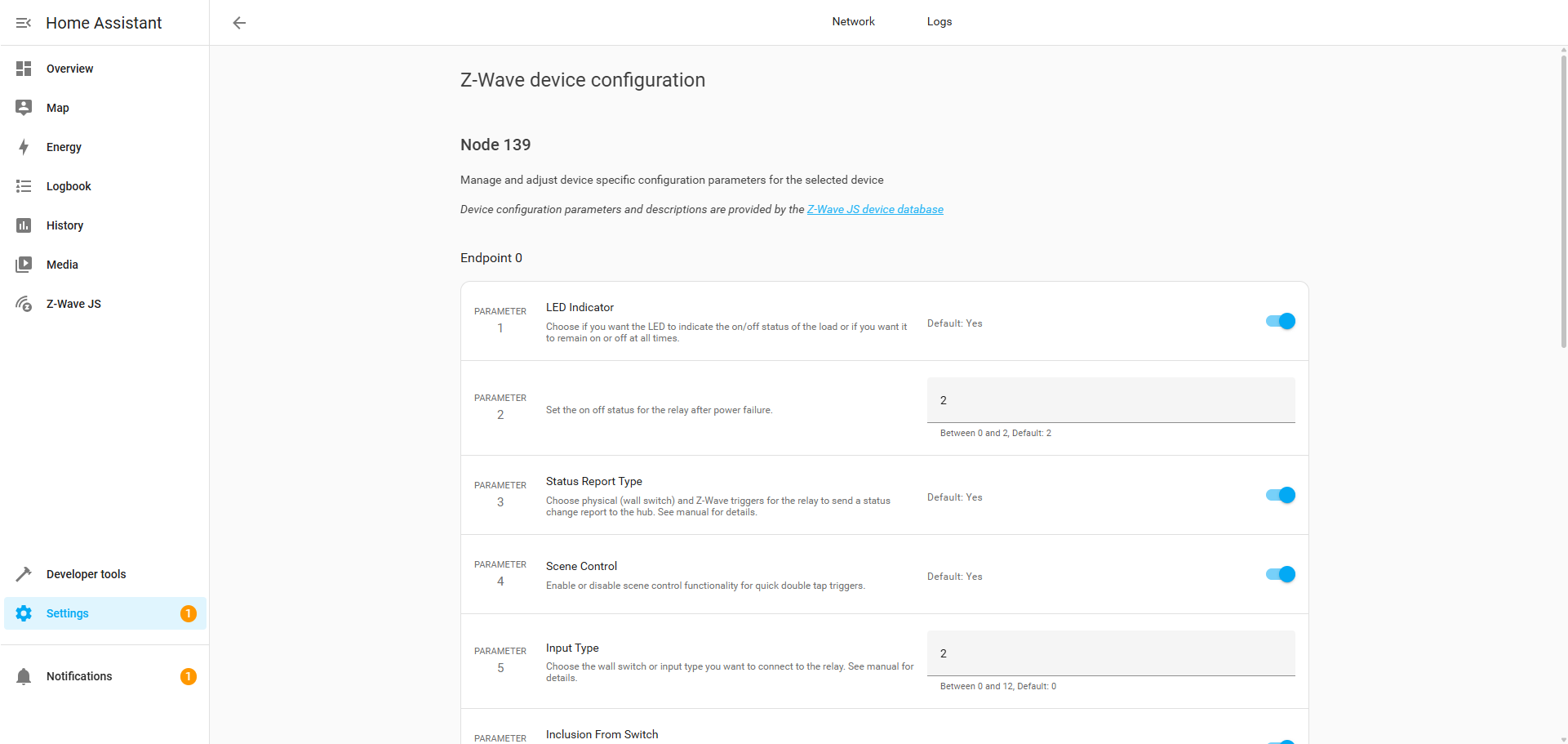Viewport: 1568px width, 744px height.
Task: Click the Endpoint 0 label
Action: pos(491,258)
